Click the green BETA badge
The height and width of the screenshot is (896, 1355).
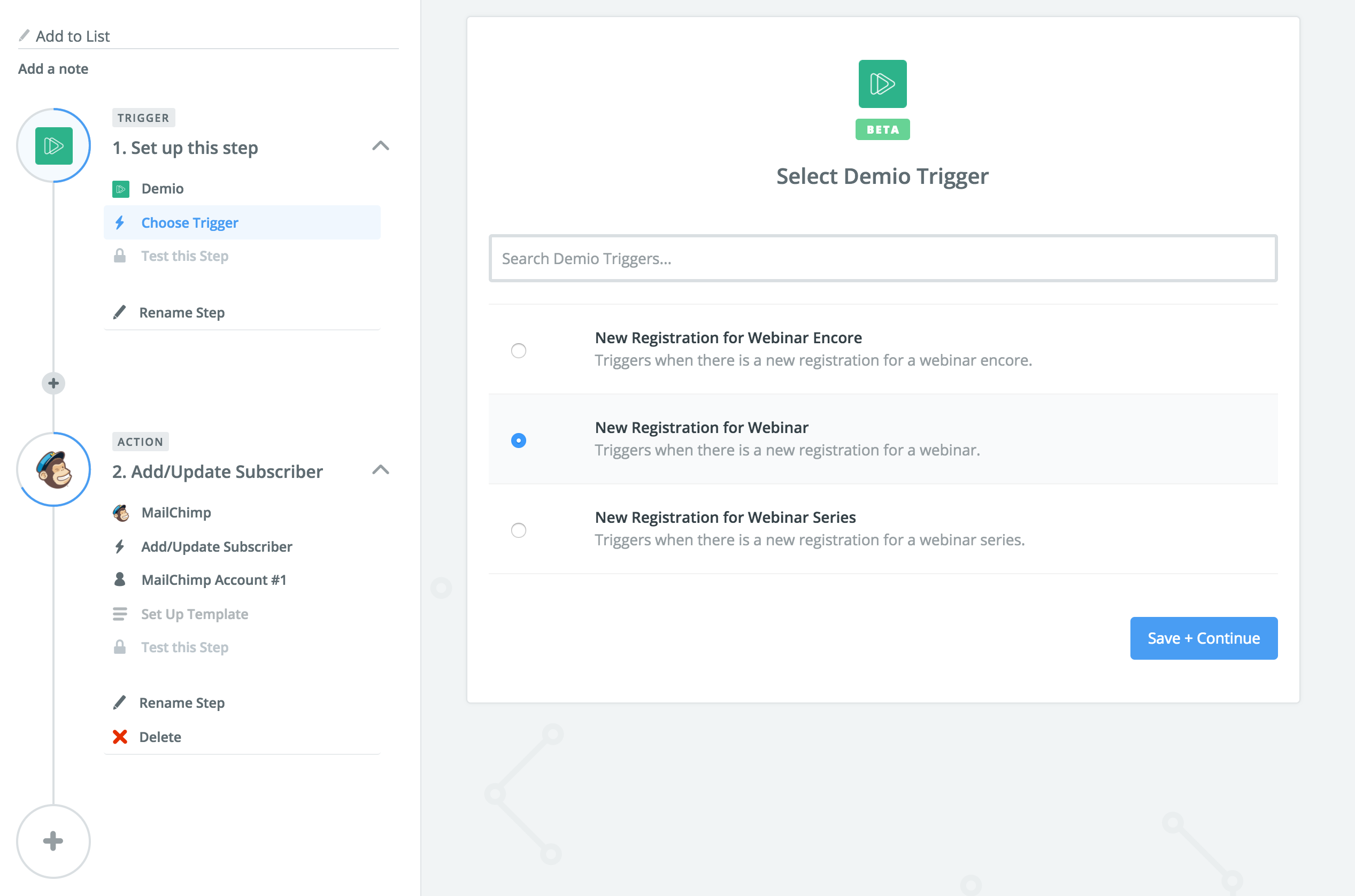[x=882, y=130]
